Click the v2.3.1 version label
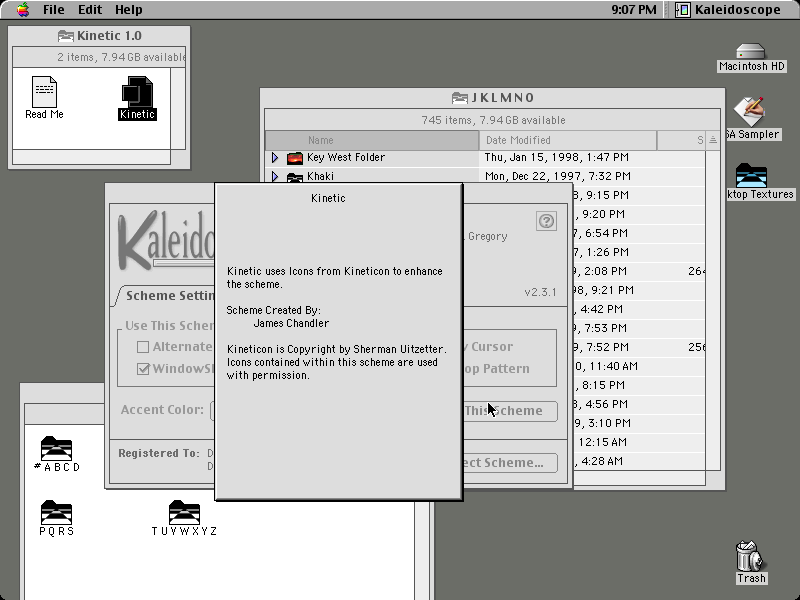This screenshot has width=800, height=600. [x=540, y=292]
